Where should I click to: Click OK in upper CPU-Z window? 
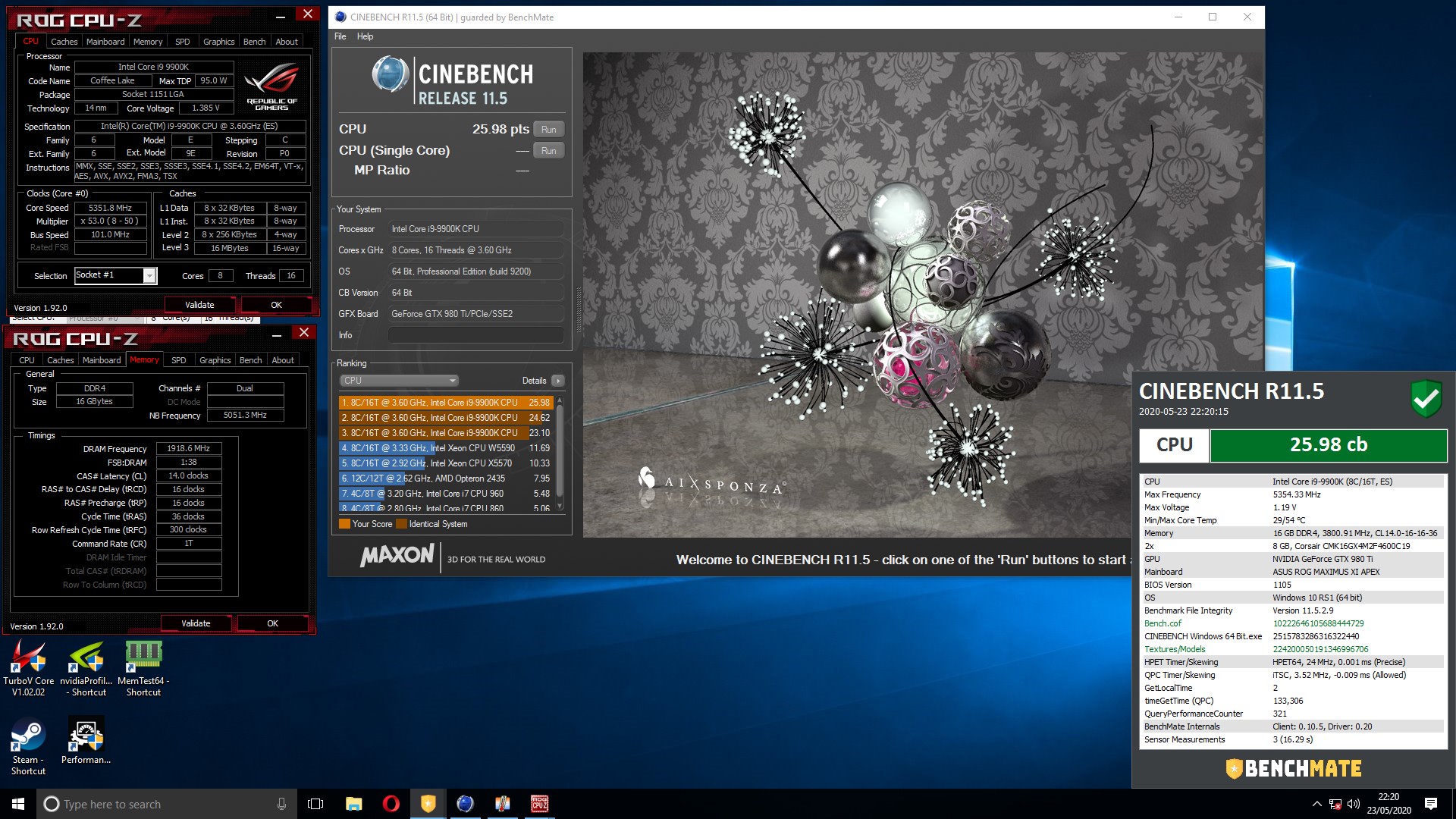[276, 305]
